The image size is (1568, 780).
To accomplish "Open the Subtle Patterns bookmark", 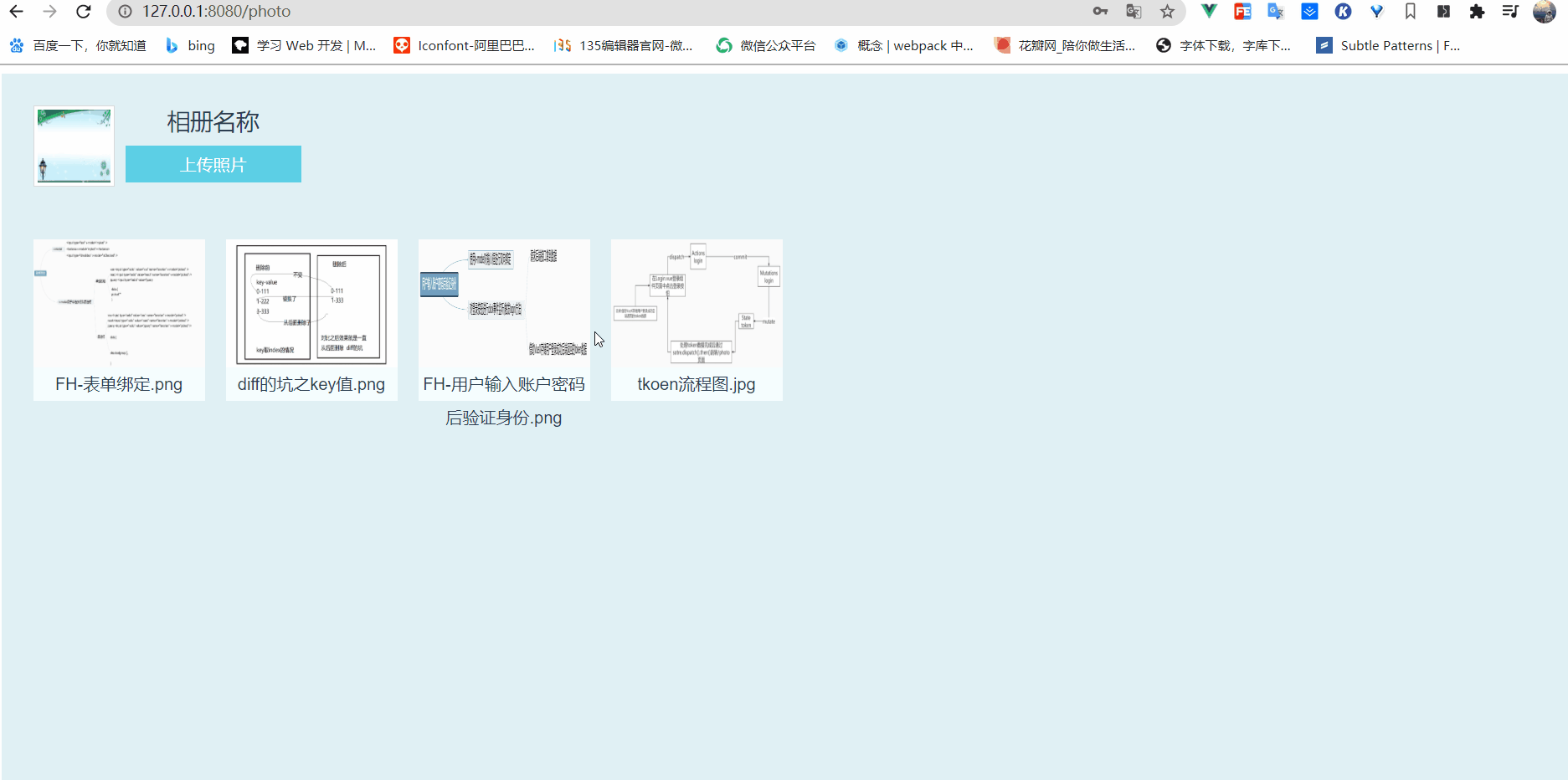I will coord(1388,45).
